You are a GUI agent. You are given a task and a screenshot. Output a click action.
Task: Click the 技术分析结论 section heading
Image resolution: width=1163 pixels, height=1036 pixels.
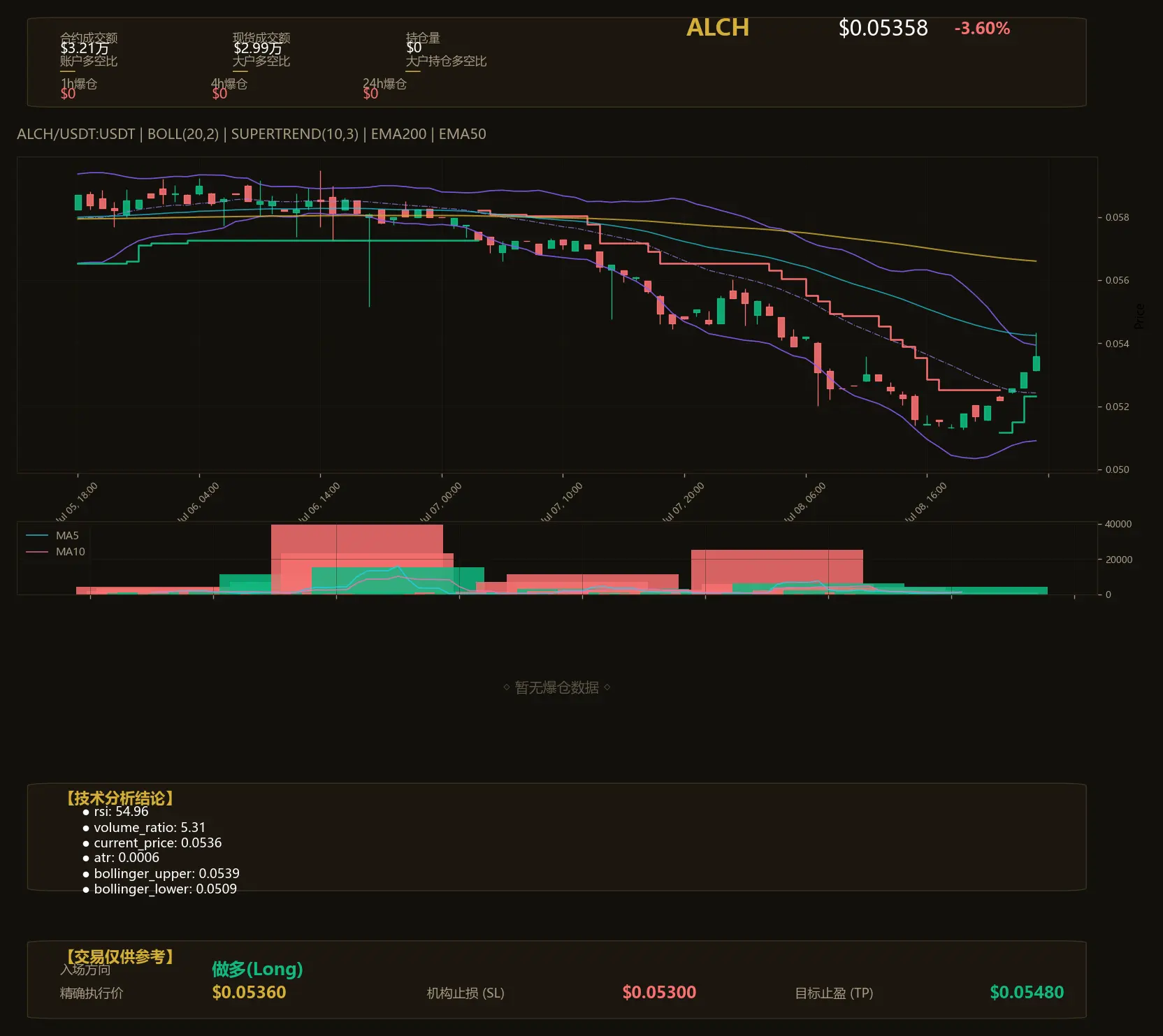click(120, 798)
